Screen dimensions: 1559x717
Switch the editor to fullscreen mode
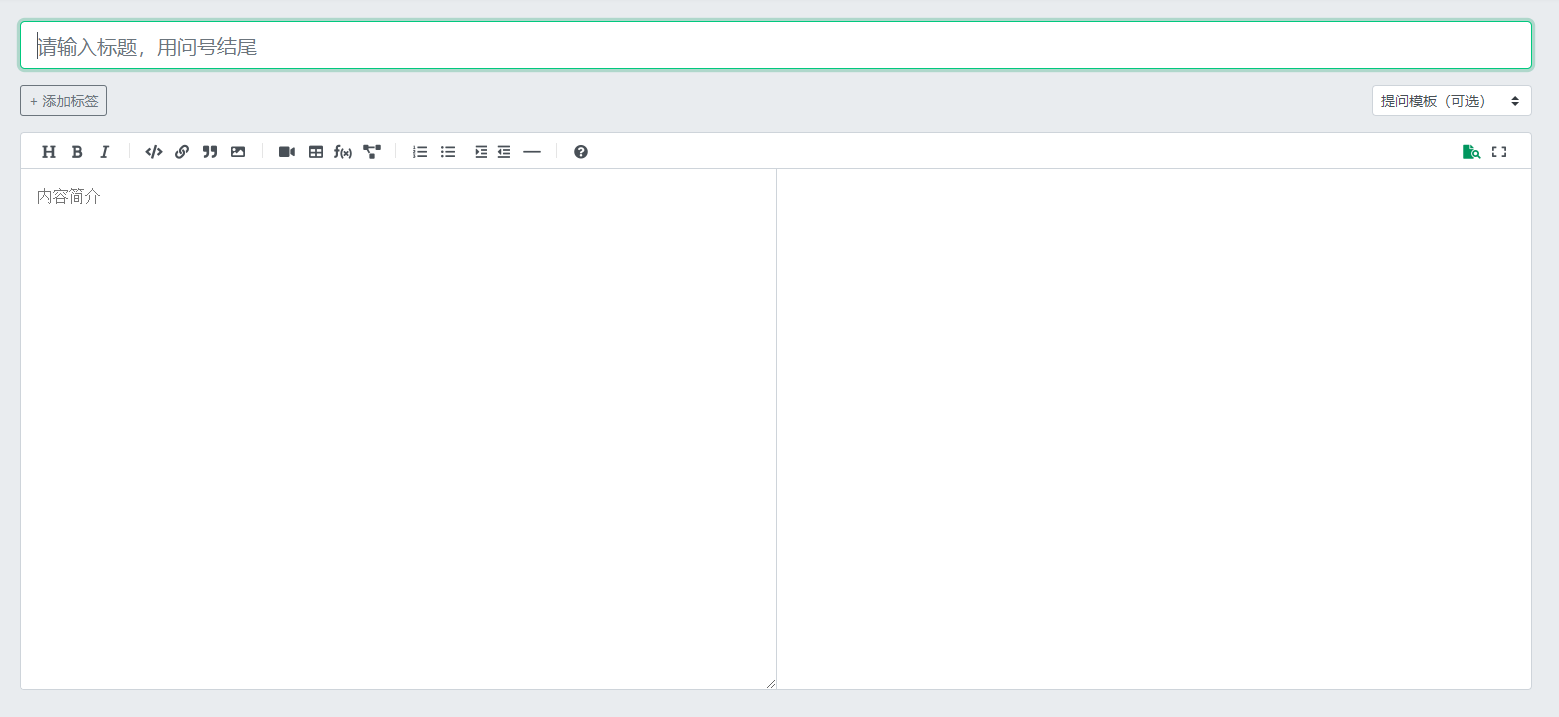1499,152
